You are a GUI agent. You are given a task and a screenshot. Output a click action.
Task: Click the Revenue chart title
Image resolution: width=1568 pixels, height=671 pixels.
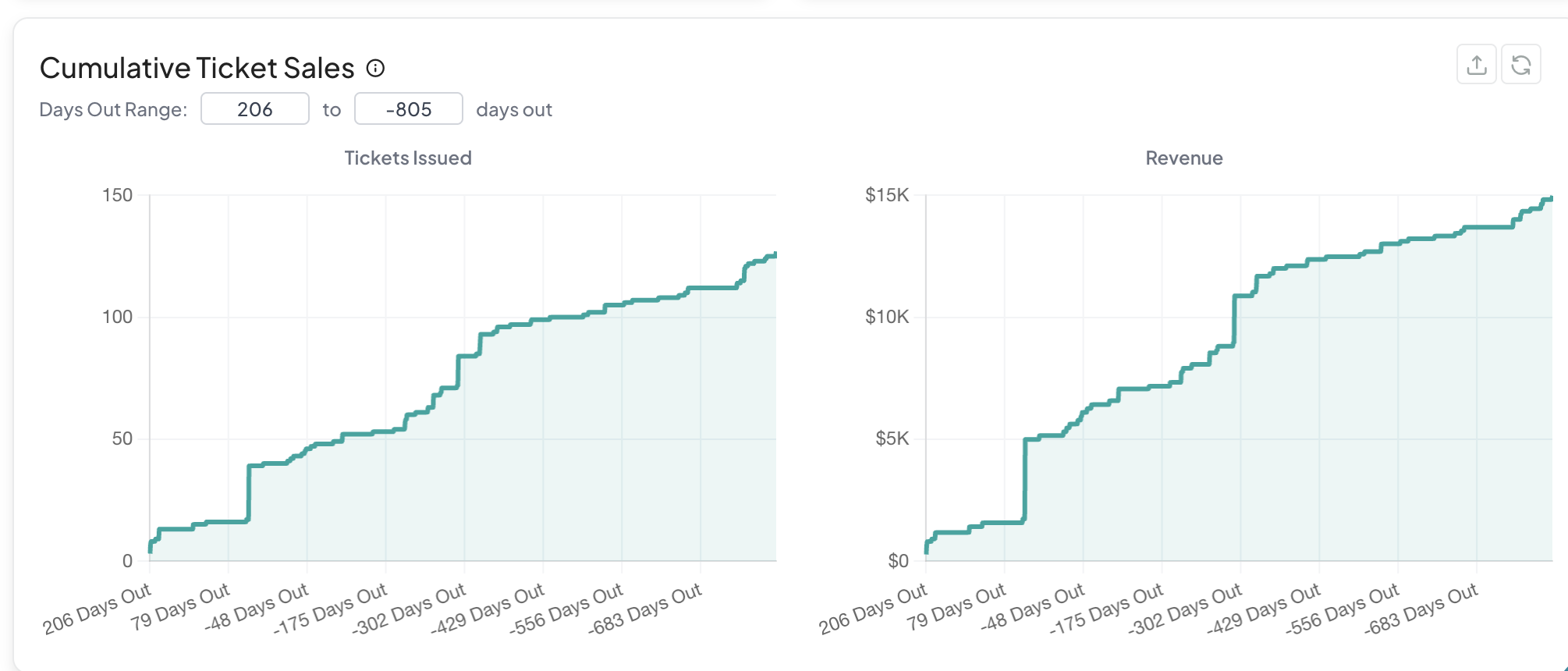[1183, 158]
